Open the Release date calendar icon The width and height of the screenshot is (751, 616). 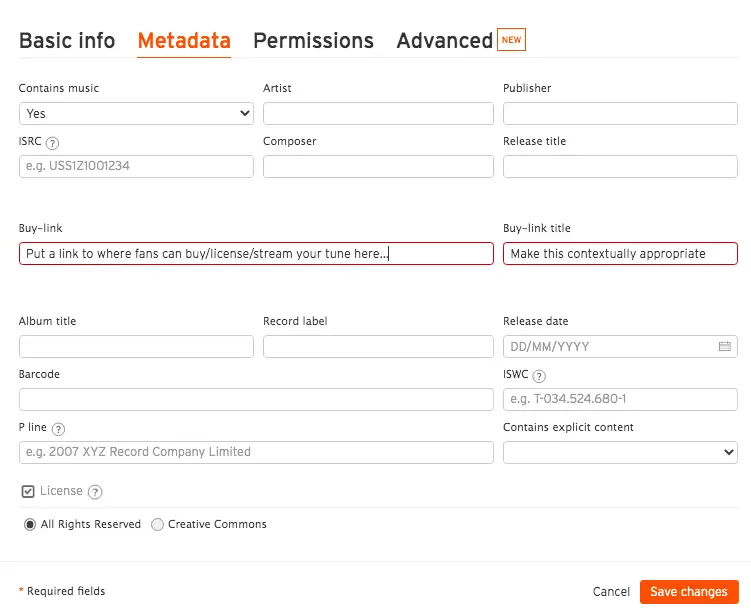725,347
